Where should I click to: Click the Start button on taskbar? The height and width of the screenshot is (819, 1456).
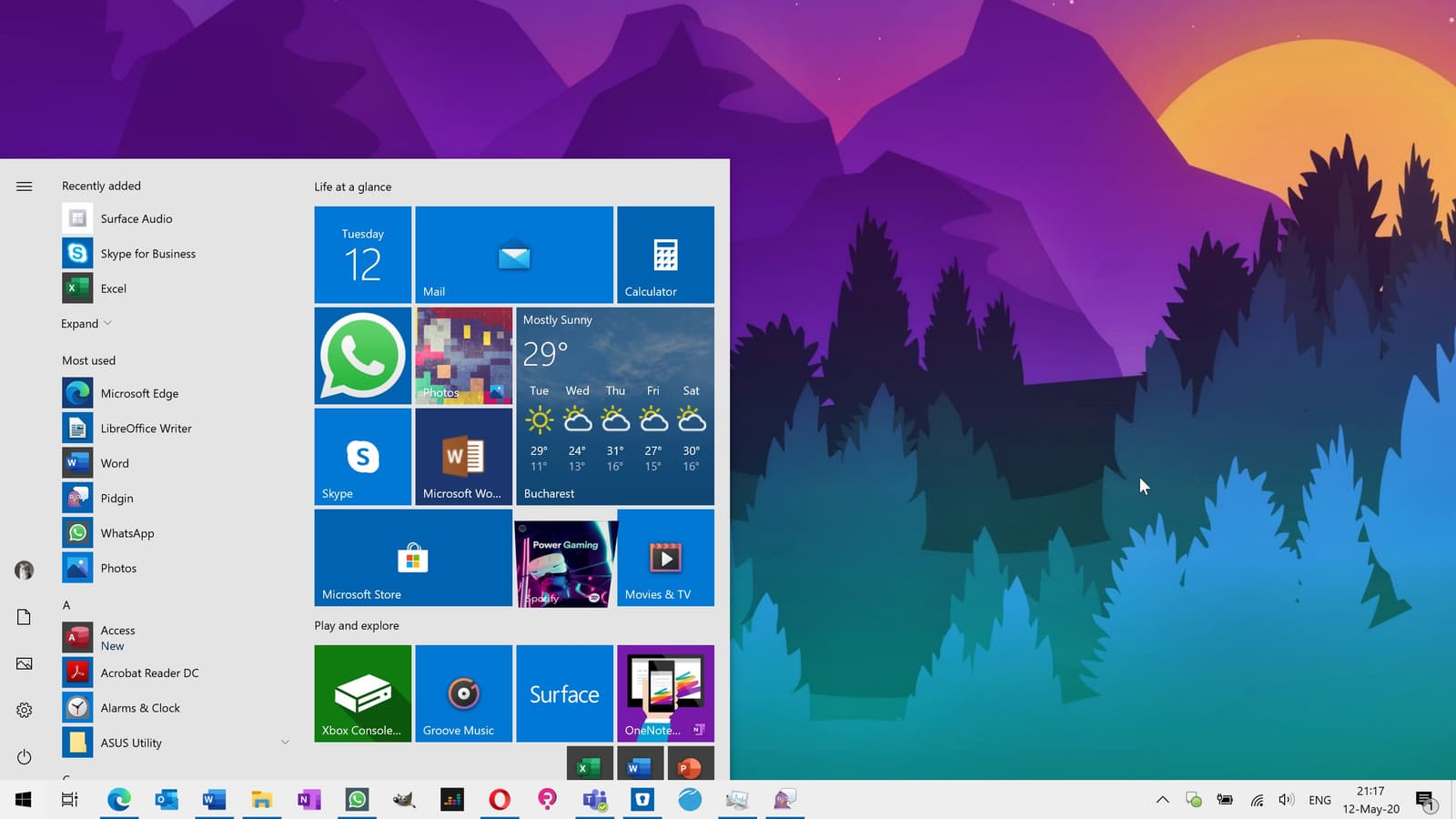24,800
